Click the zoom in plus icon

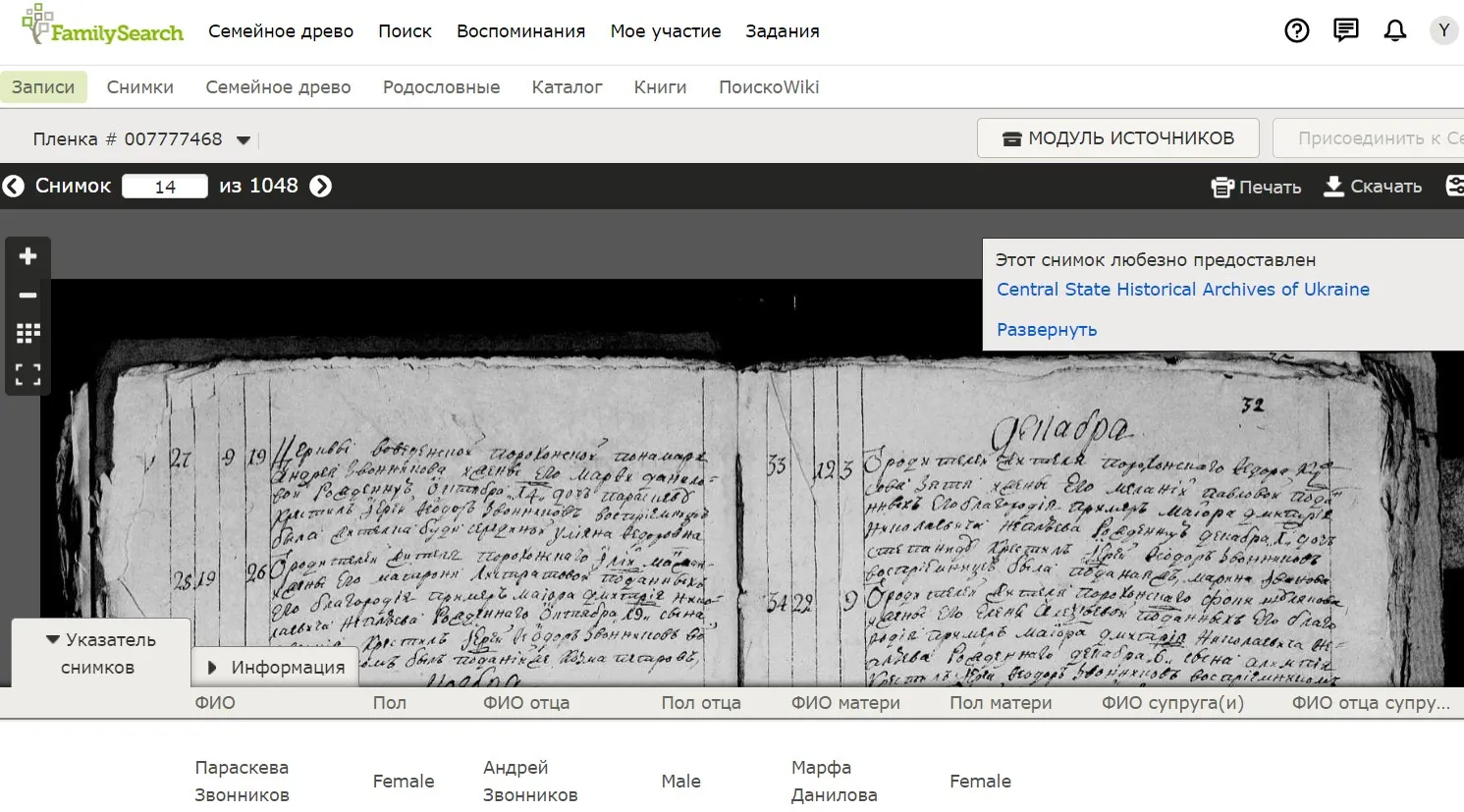pyautogui.click(x=27, y=256)
